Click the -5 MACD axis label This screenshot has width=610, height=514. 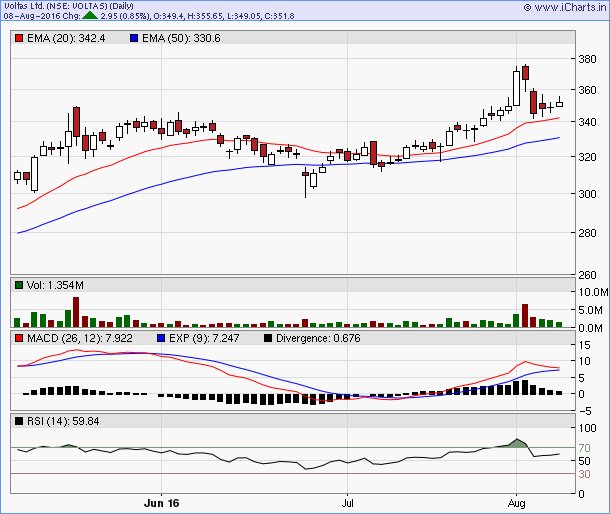pyautogui.click(x=585, y=411)
